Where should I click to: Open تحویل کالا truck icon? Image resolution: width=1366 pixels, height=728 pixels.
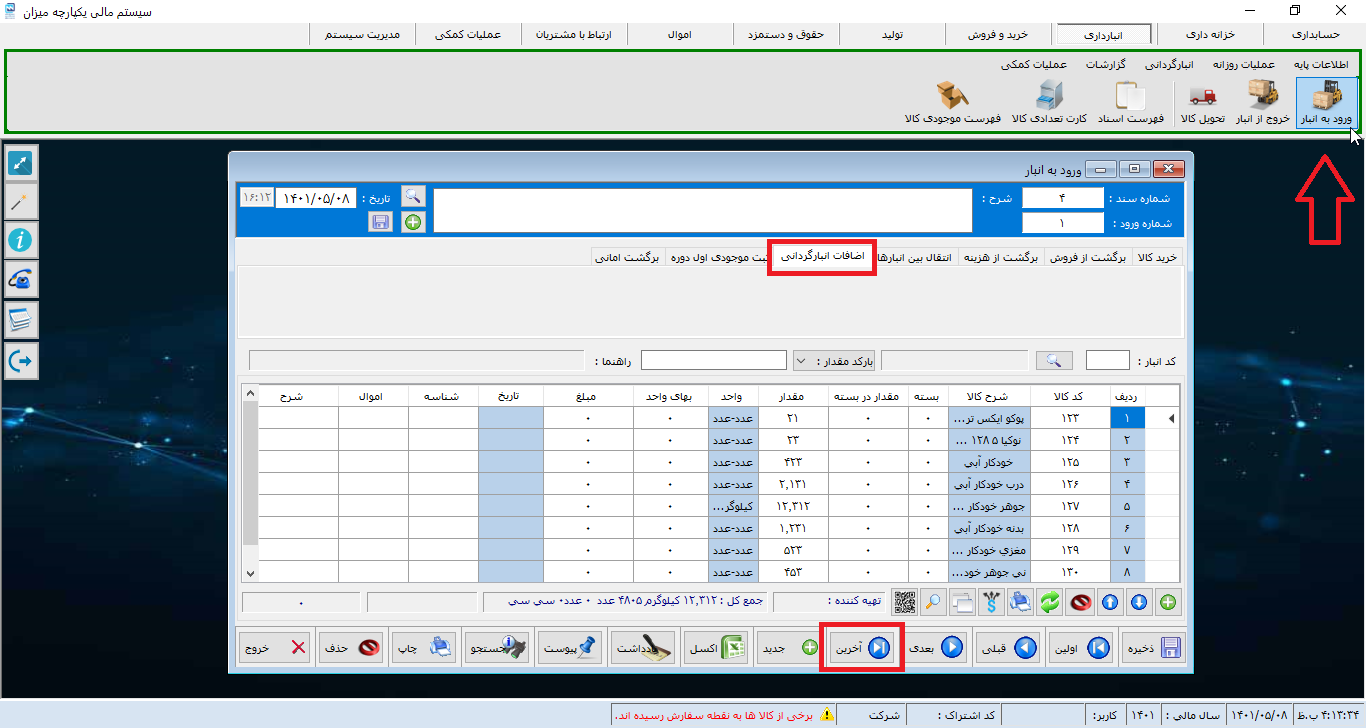pyautogui.click(x=1202, y=103)
